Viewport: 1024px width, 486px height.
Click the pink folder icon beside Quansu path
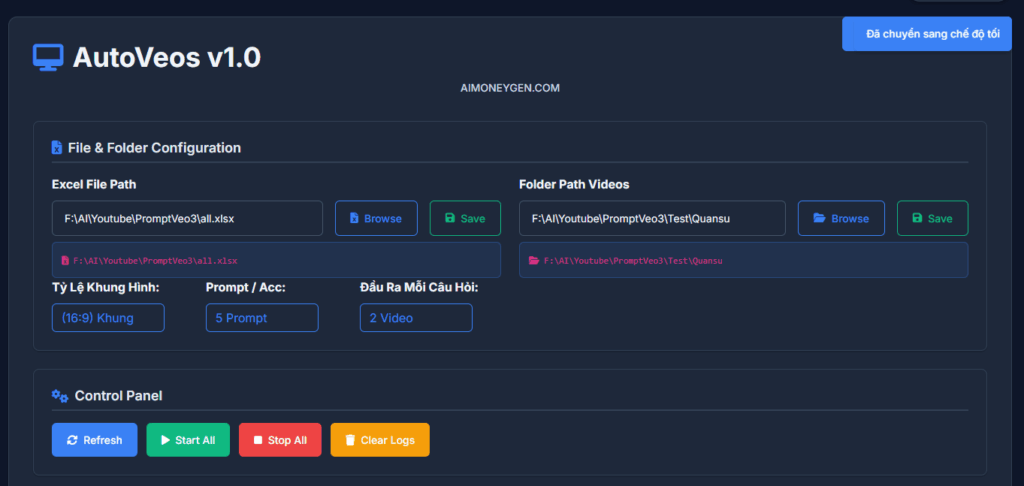click(533, 260)
